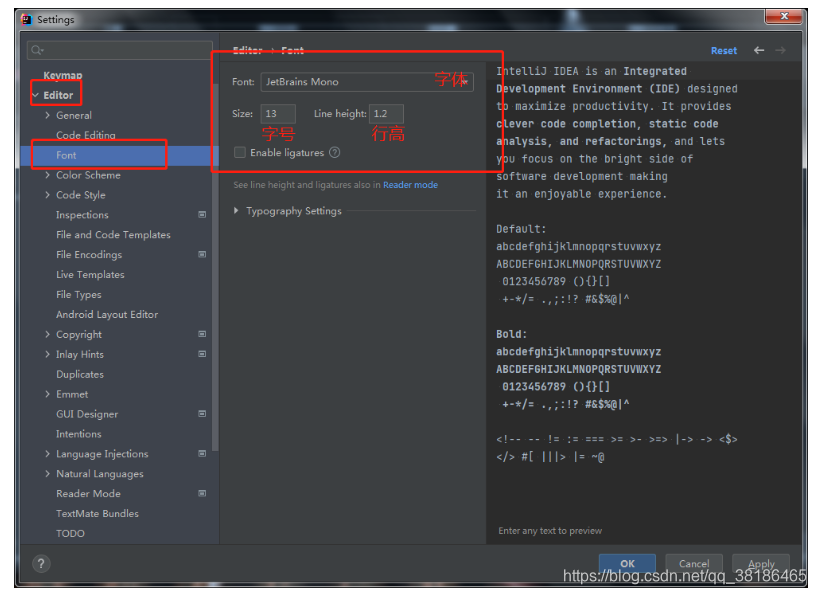
Task: Expand the Language Injections node arrow
Action: point(47,453)
